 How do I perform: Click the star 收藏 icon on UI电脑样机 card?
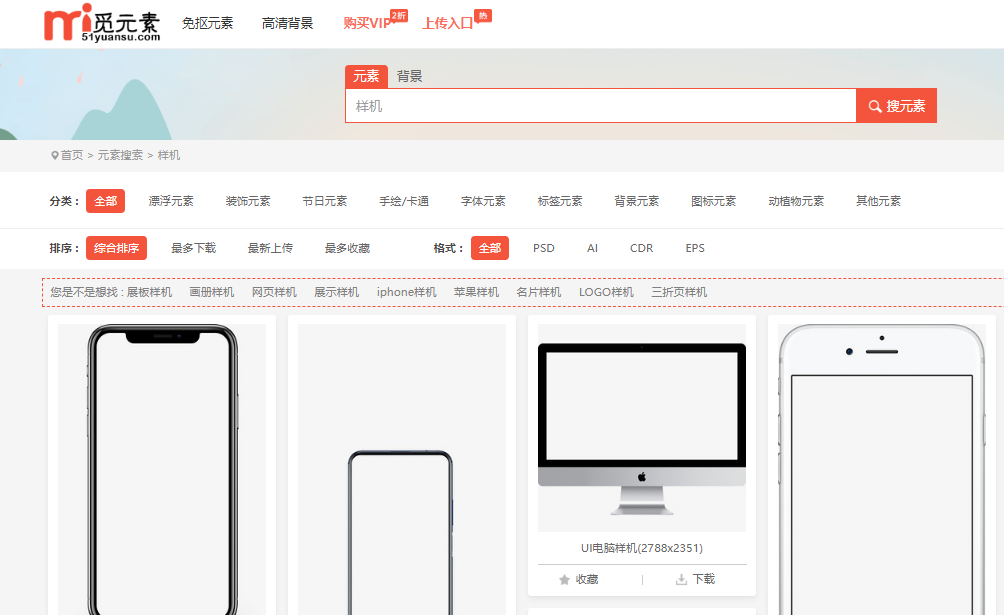564,580
